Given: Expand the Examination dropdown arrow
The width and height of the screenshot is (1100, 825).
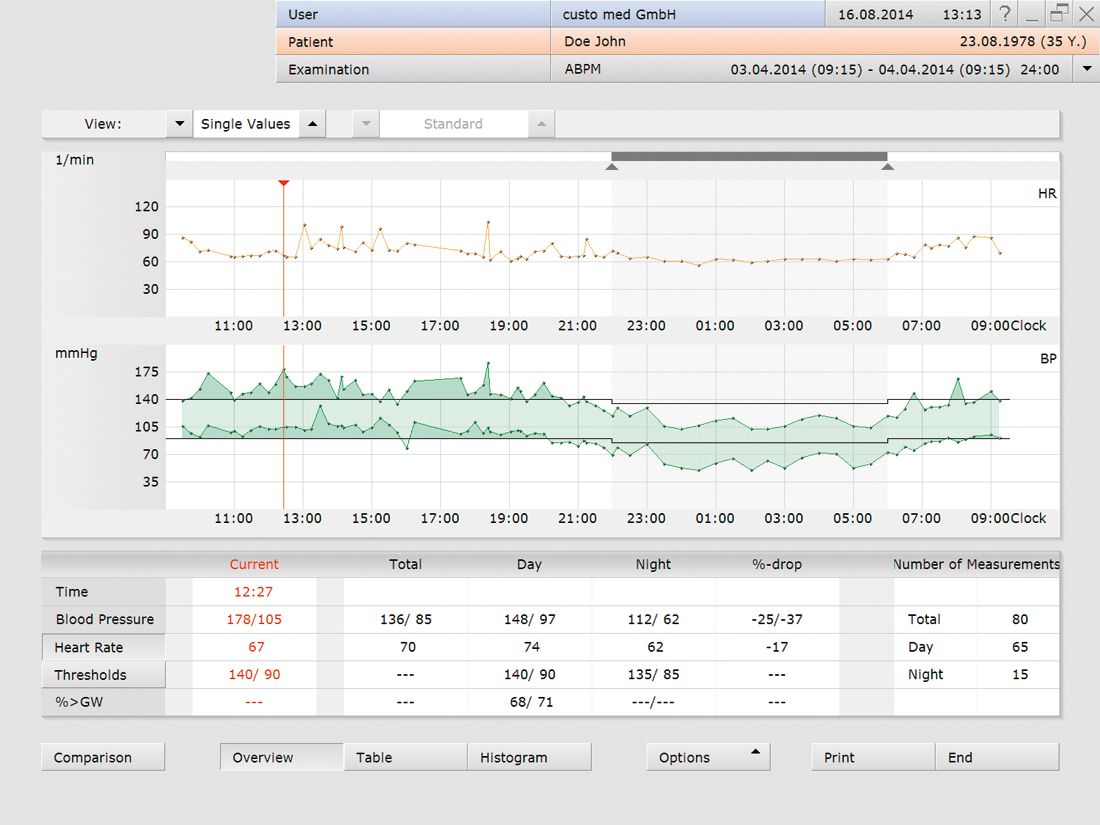Looking at the screenshot, I should [x=1086, y=70].
